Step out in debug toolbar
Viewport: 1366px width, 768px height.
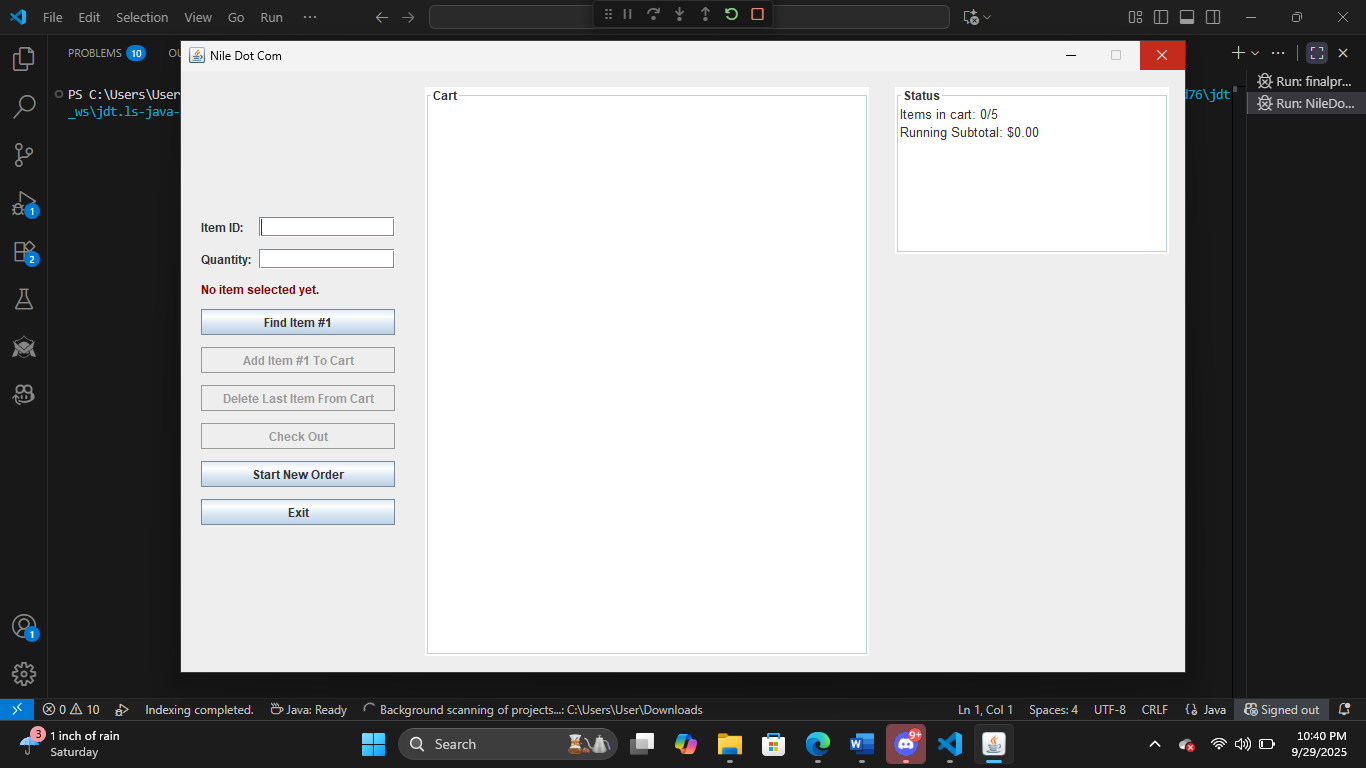tap(705, 14)
